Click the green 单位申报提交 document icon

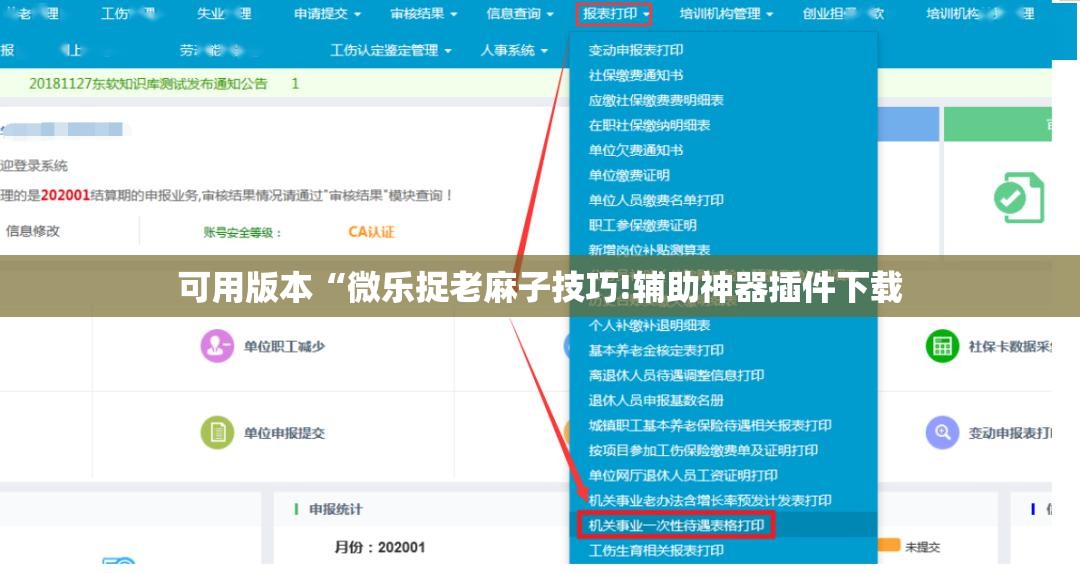click(217, 433)
